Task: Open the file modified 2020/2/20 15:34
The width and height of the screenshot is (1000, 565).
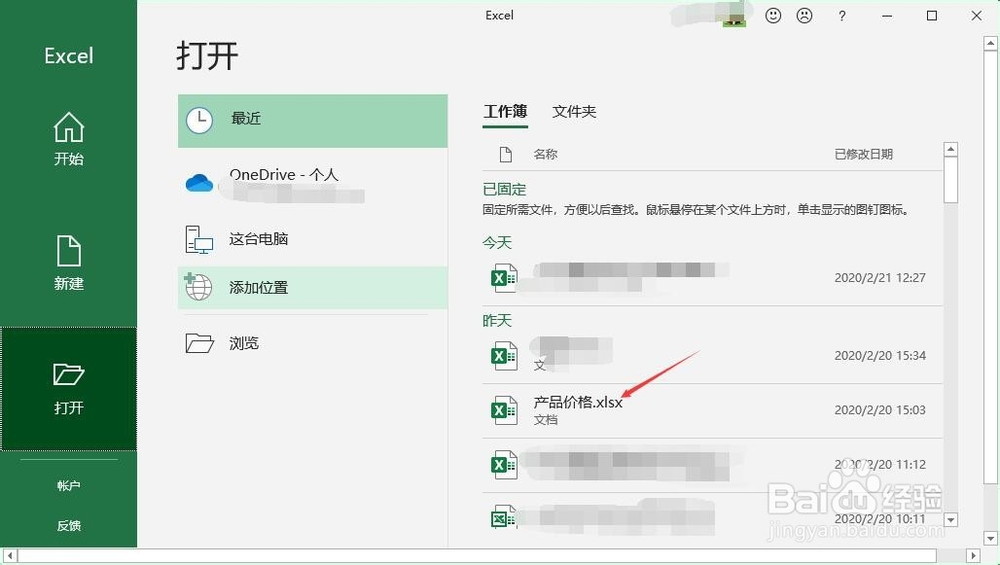Action: tap(712, 356)
